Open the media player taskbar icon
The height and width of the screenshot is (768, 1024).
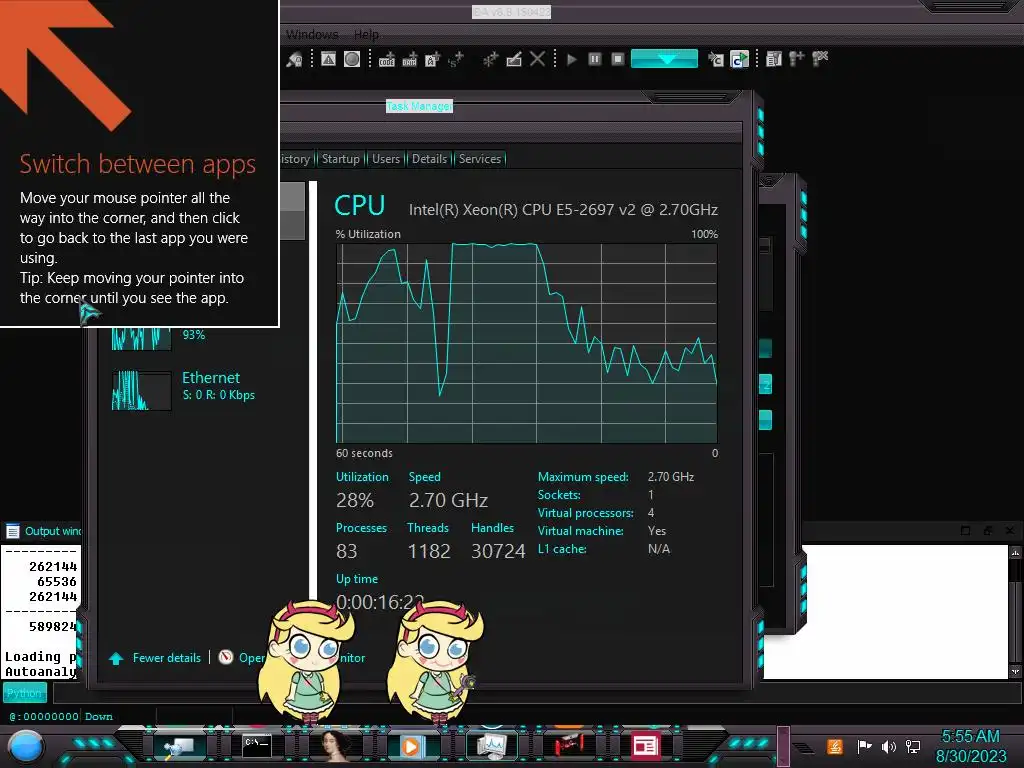411,746
